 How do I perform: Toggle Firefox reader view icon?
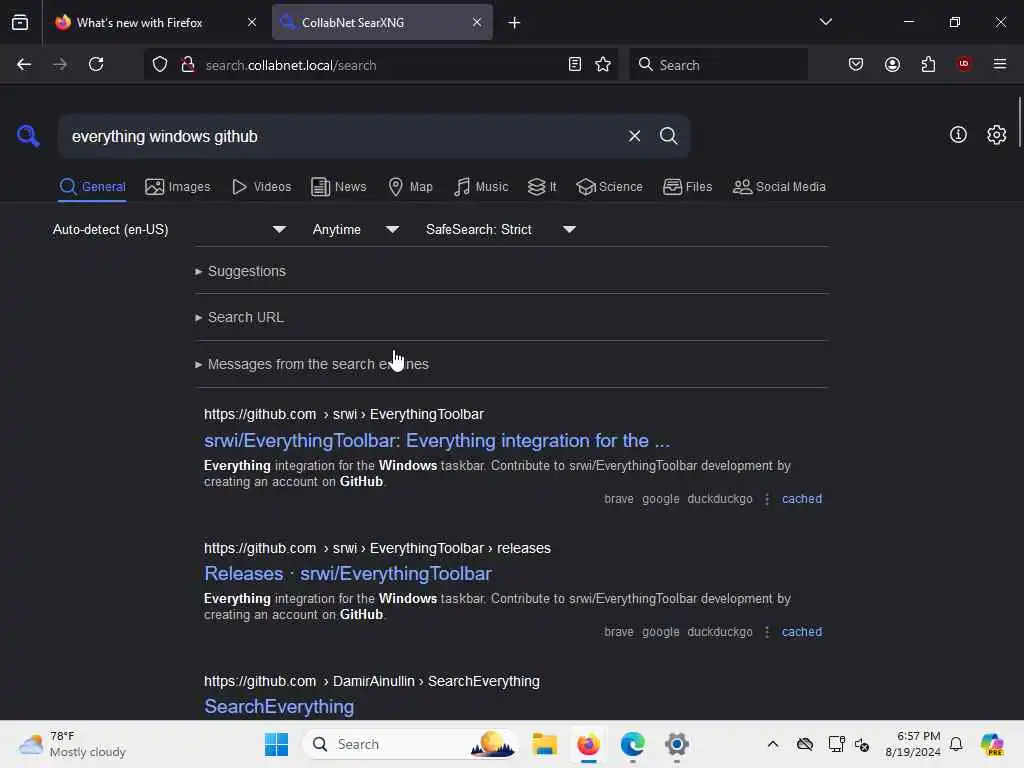(x=575, y=65)
